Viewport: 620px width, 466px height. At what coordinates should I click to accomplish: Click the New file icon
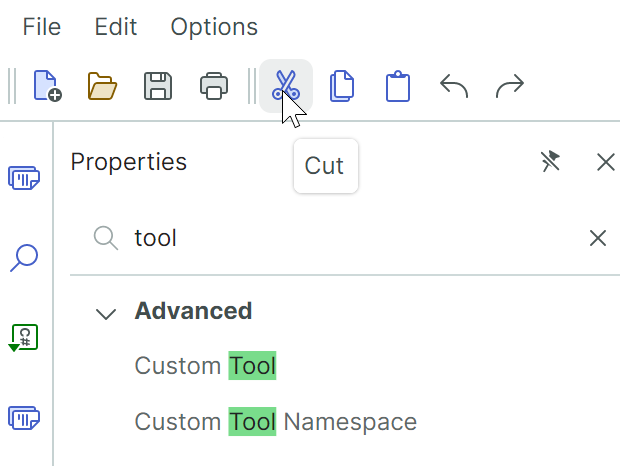(47, 86)
